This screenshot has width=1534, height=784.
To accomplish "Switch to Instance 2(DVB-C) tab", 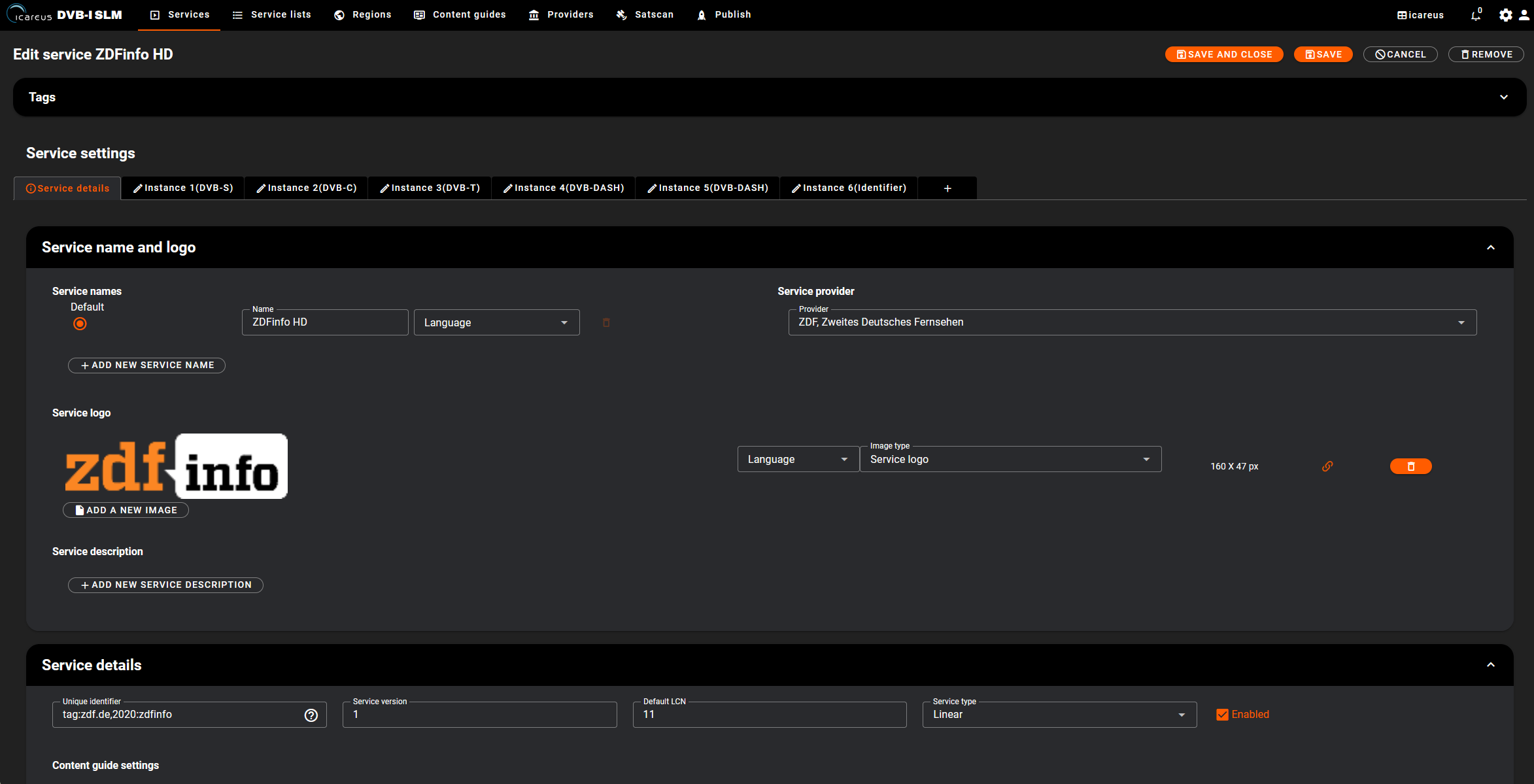I will pyautogui.click(x=306, y=188).
